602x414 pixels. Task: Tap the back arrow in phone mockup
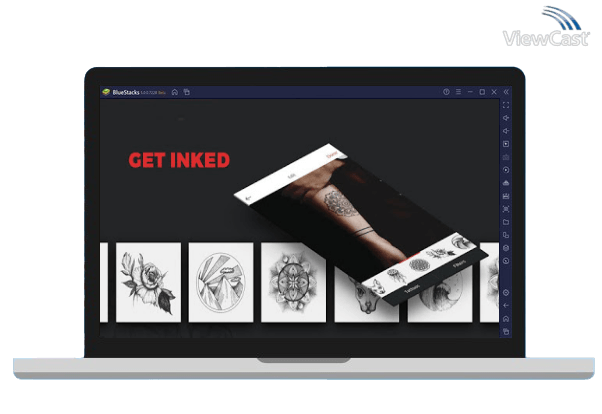(248, 198)
